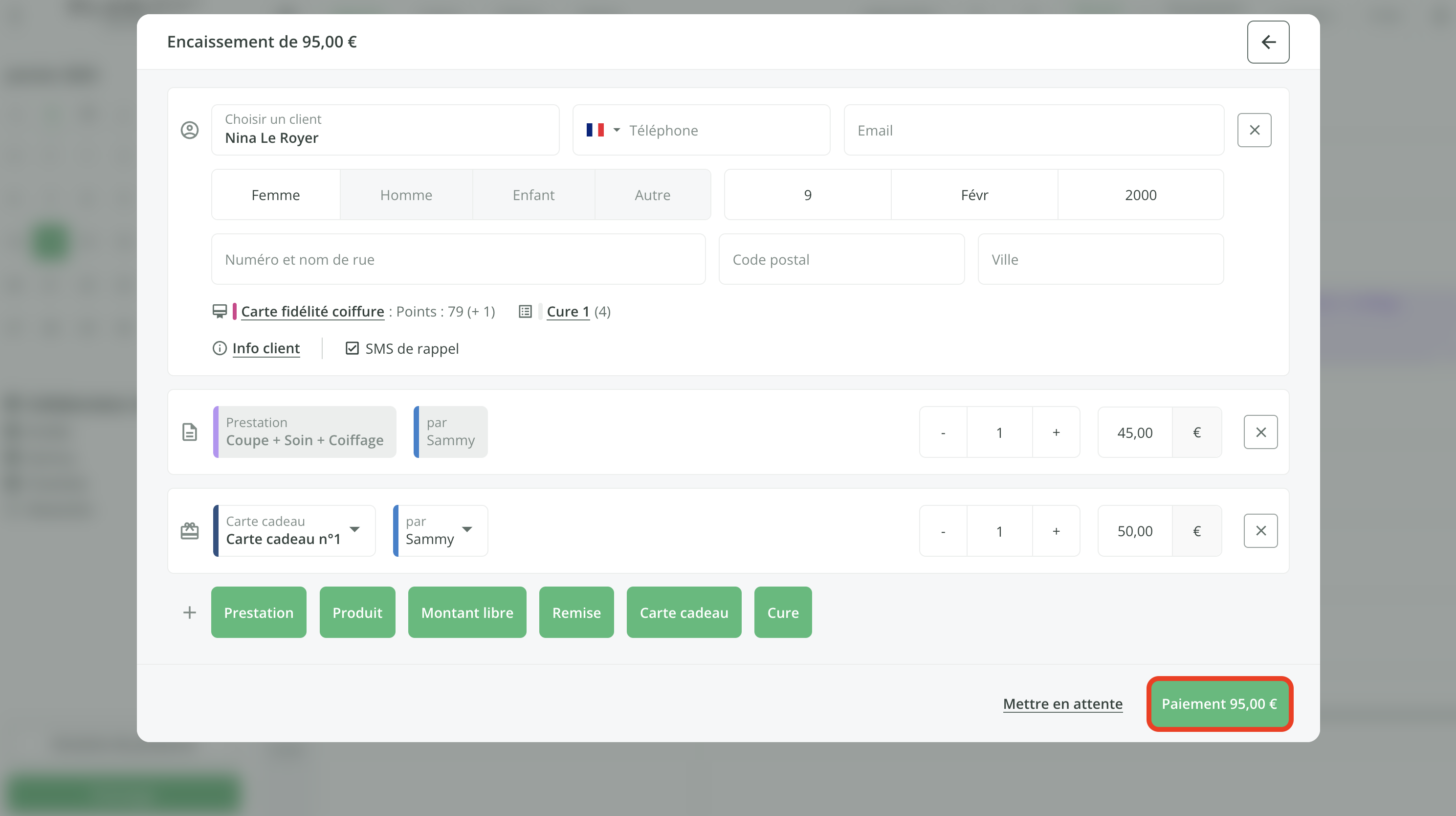The image size is (1456, 816).
Task: Open the Carte cadeau n°1 dropdown
Action: 294,530
